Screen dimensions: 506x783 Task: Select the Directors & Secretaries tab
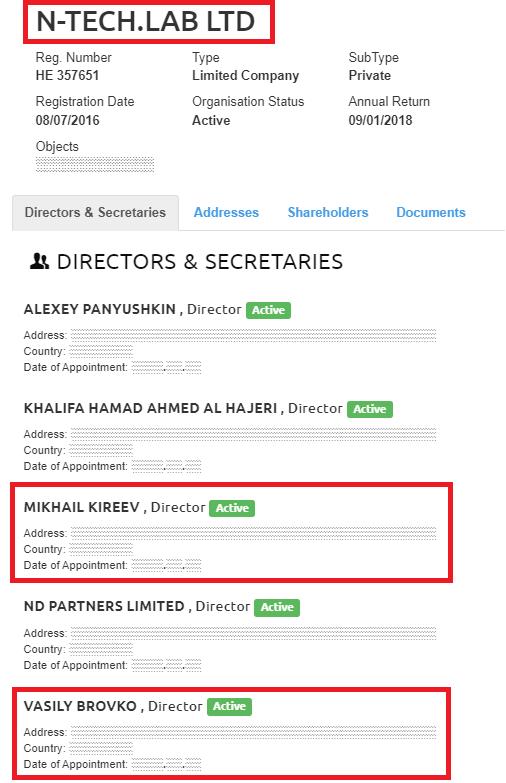95,213
